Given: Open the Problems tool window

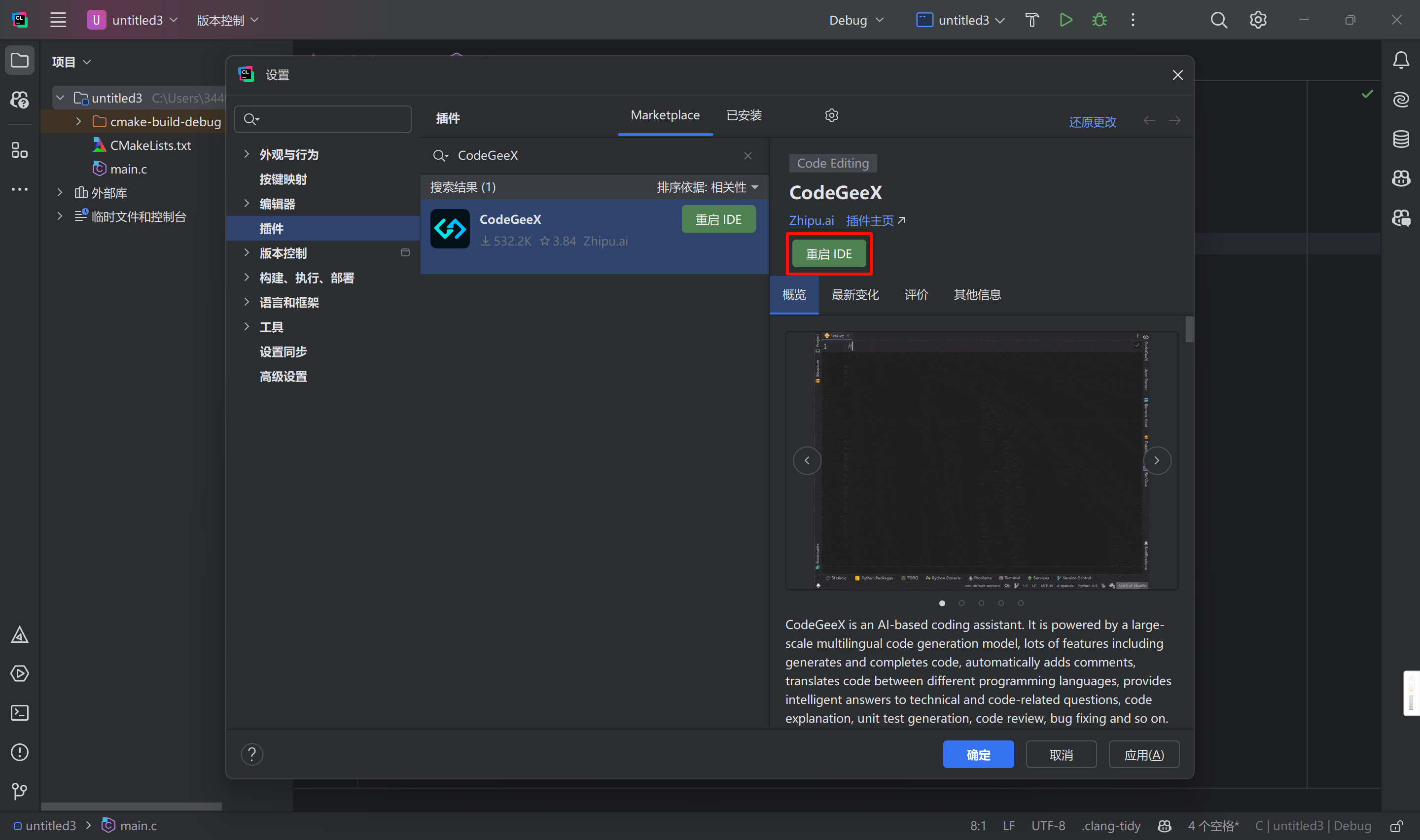Looking at the screenshot, I should 20,752.
